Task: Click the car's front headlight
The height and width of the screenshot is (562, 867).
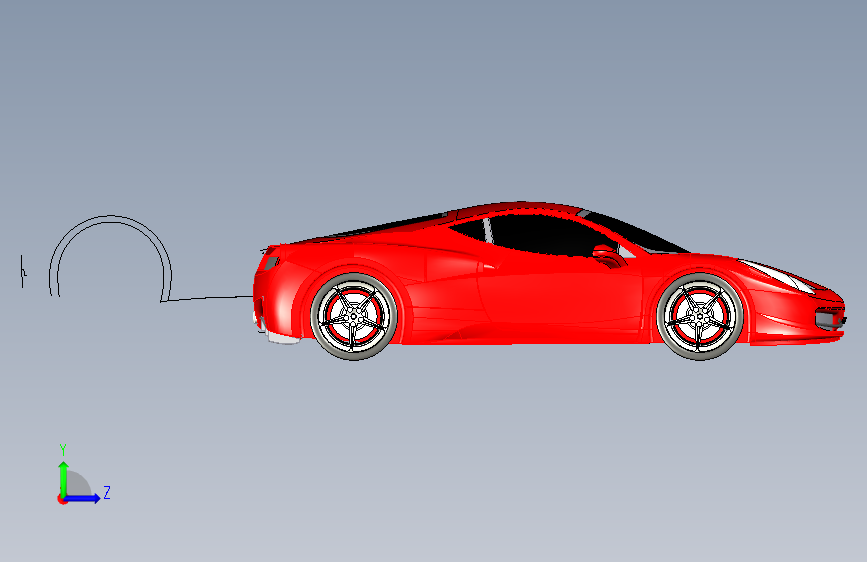Action: (780, 275)
